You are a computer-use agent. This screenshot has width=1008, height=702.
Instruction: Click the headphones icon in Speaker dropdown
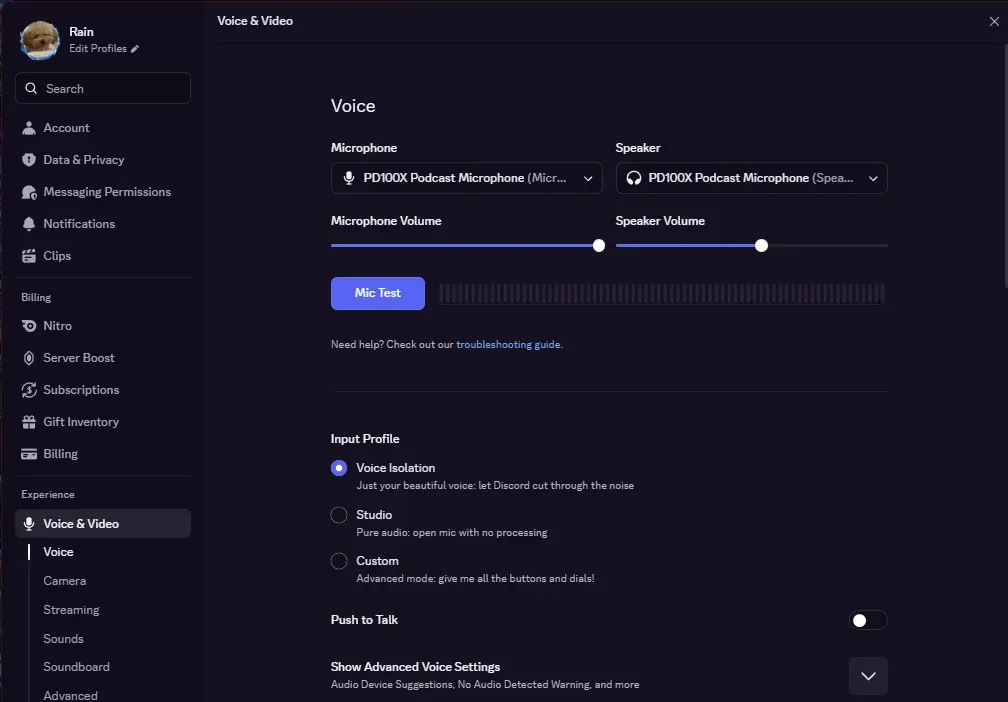(x=634, y=178)
